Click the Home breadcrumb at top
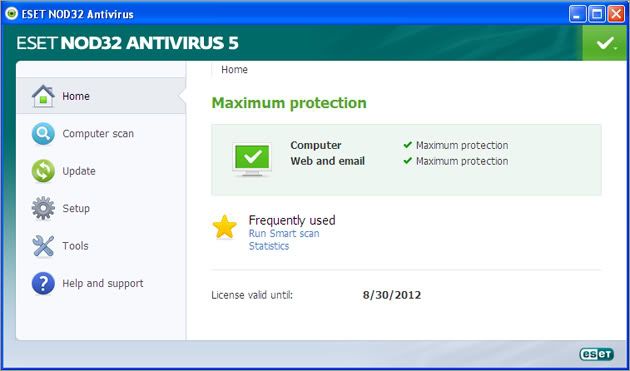Screen dimensions: 630x371 click(x=234, y=70)
